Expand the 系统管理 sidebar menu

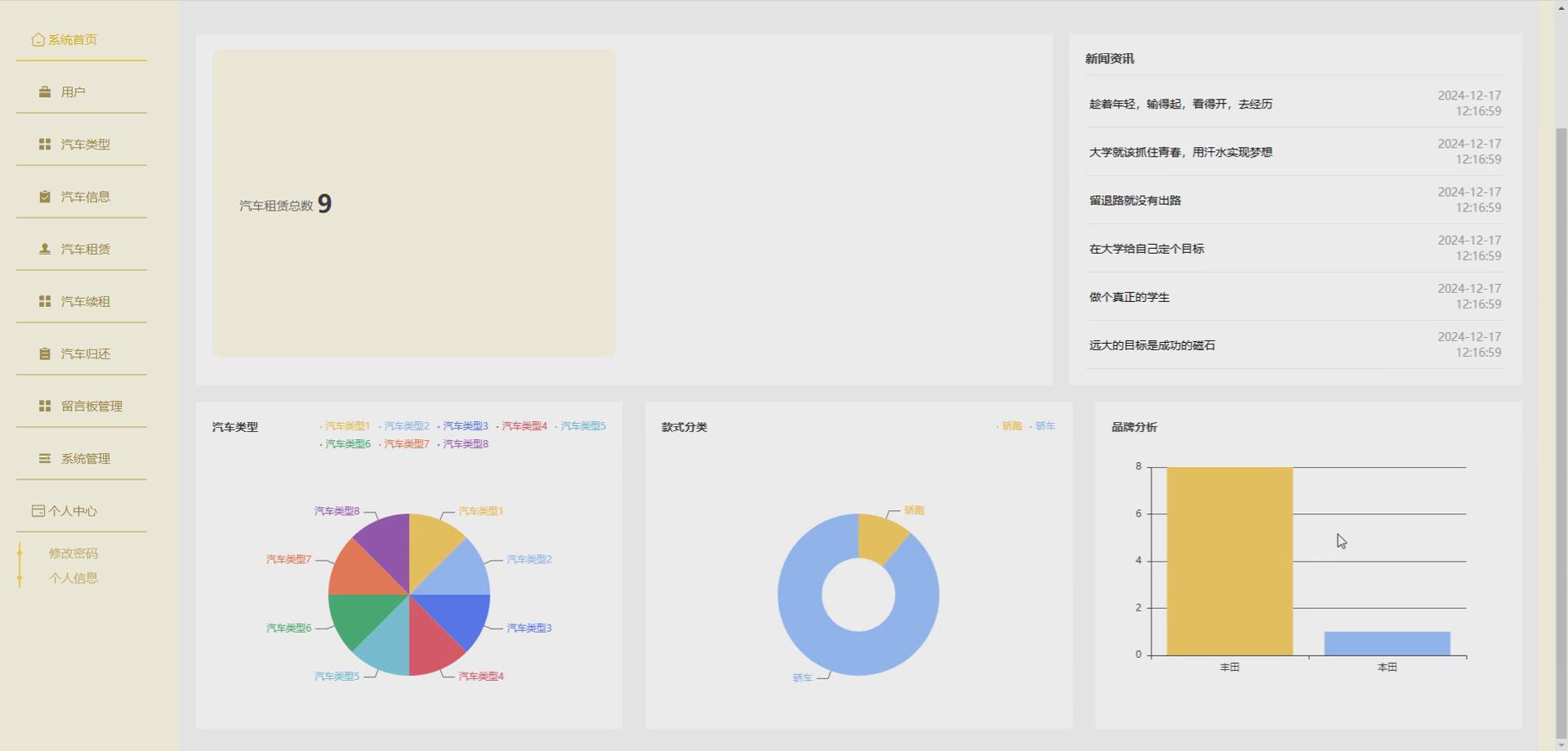pyautogui.click(x=82, y=458)
